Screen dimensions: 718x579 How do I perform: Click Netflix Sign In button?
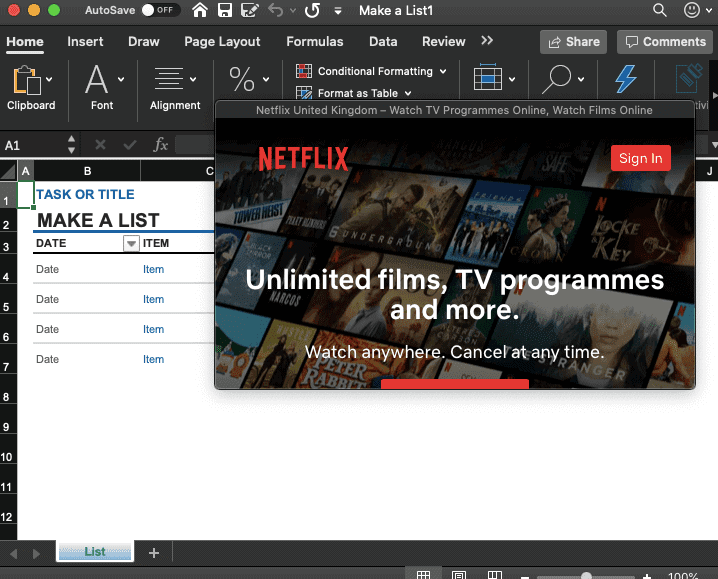(x=640, y=158)
